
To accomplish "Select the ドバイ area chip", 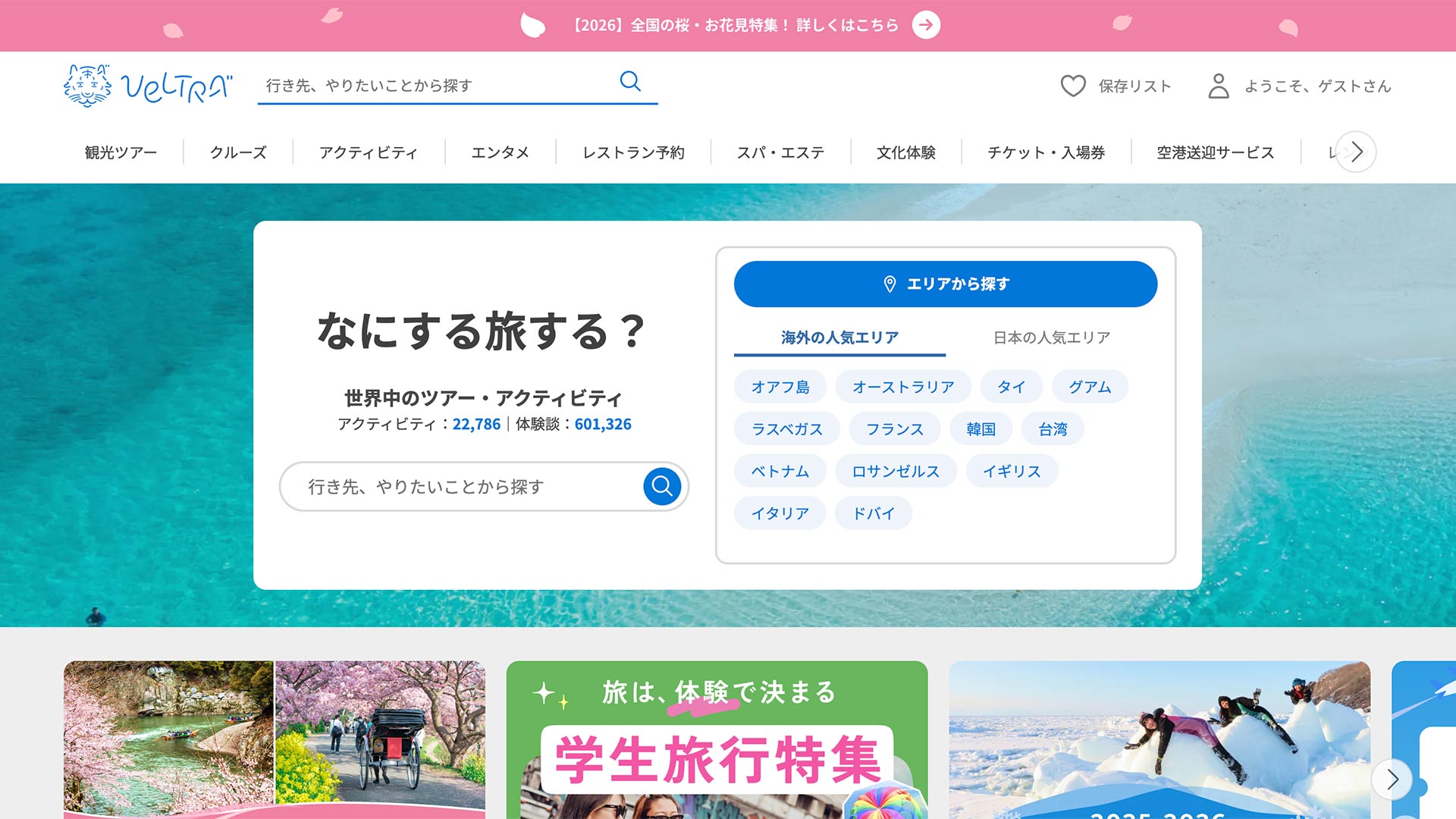I will tap(873, 513).
